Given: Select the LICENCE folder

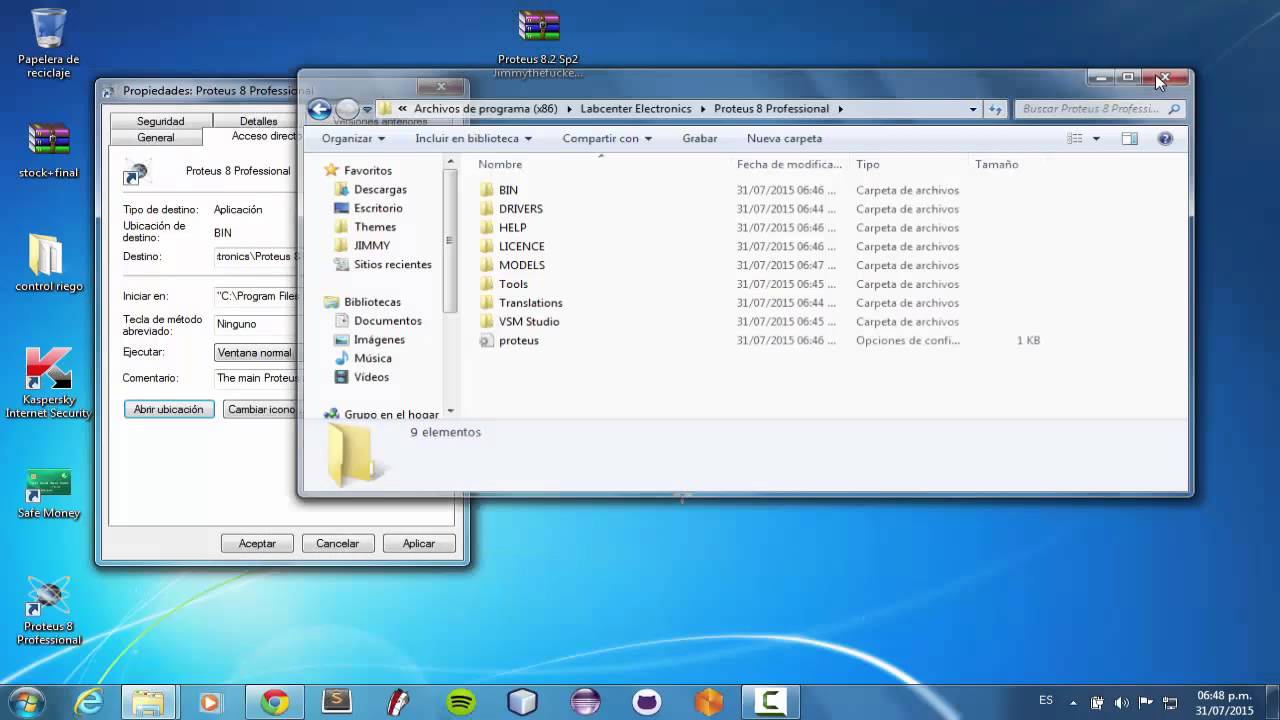Looking at the screenshot, I should coord(522,246).
